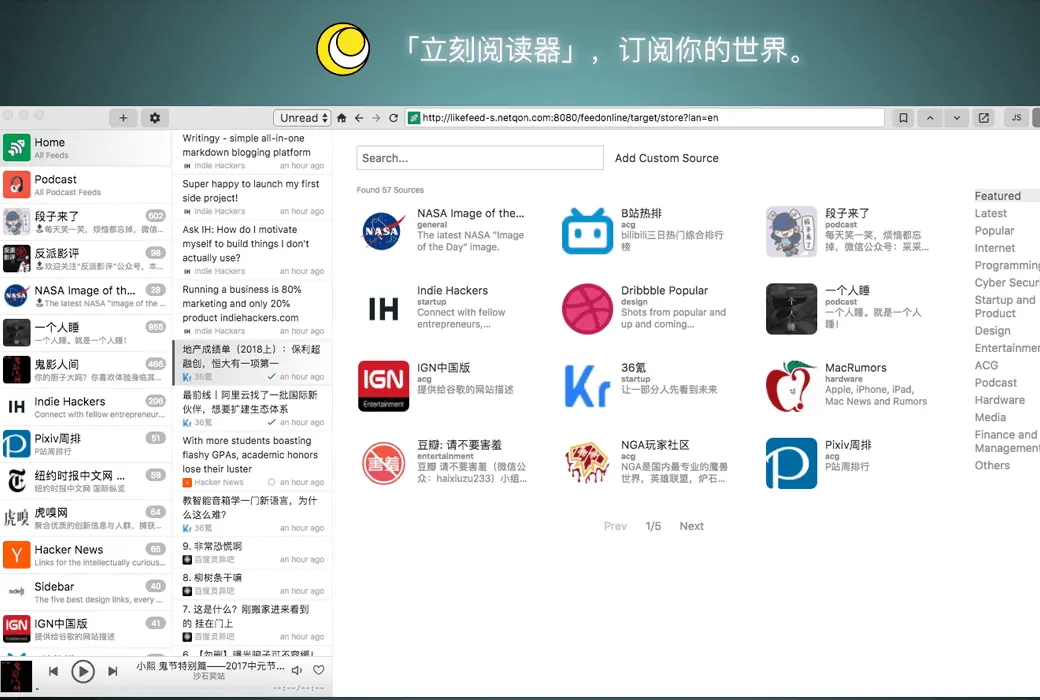Select Pixiv周排 source icon

791,462
